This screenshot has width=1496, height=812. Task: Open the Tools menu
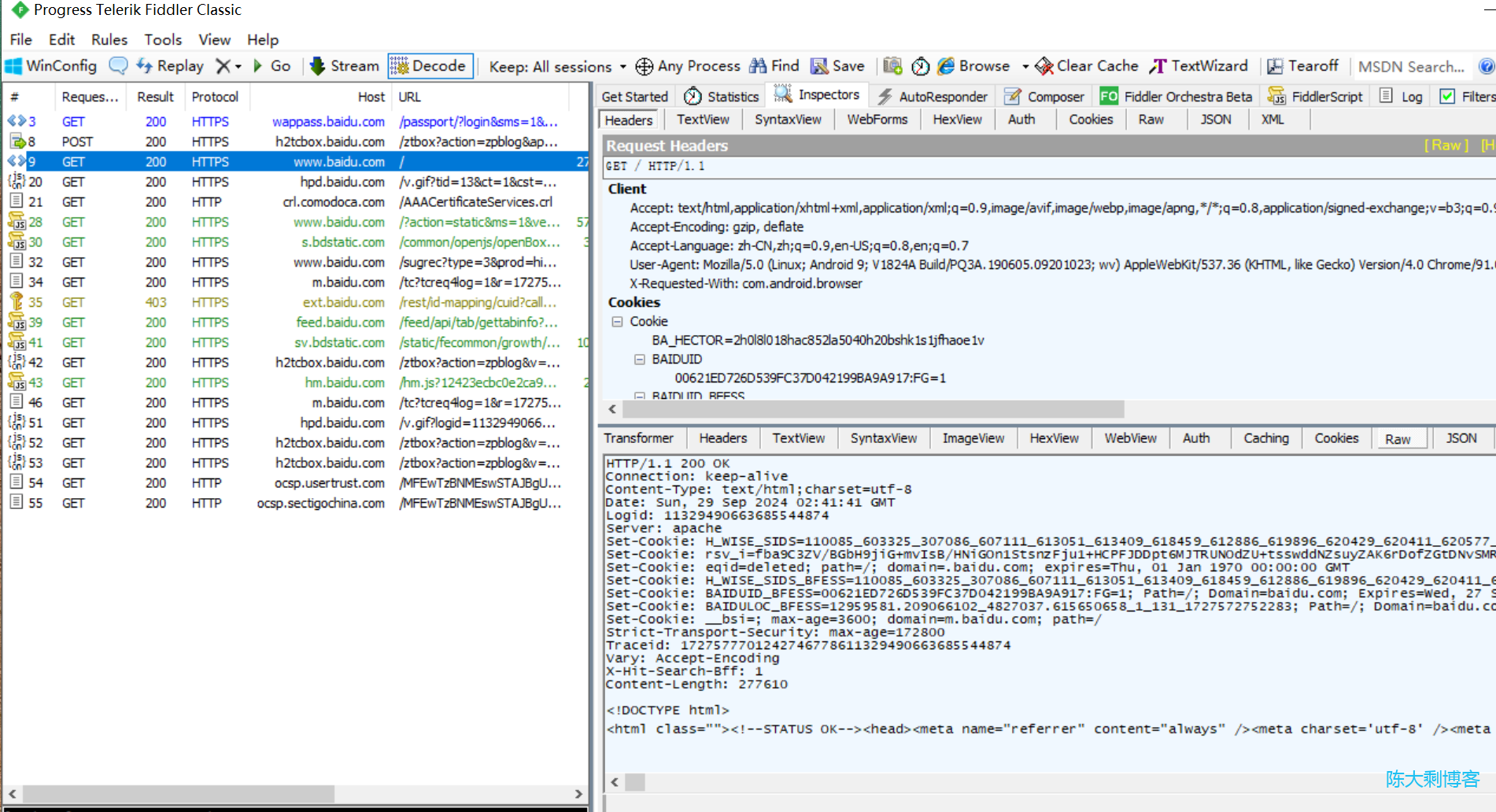tap(163, 39)
